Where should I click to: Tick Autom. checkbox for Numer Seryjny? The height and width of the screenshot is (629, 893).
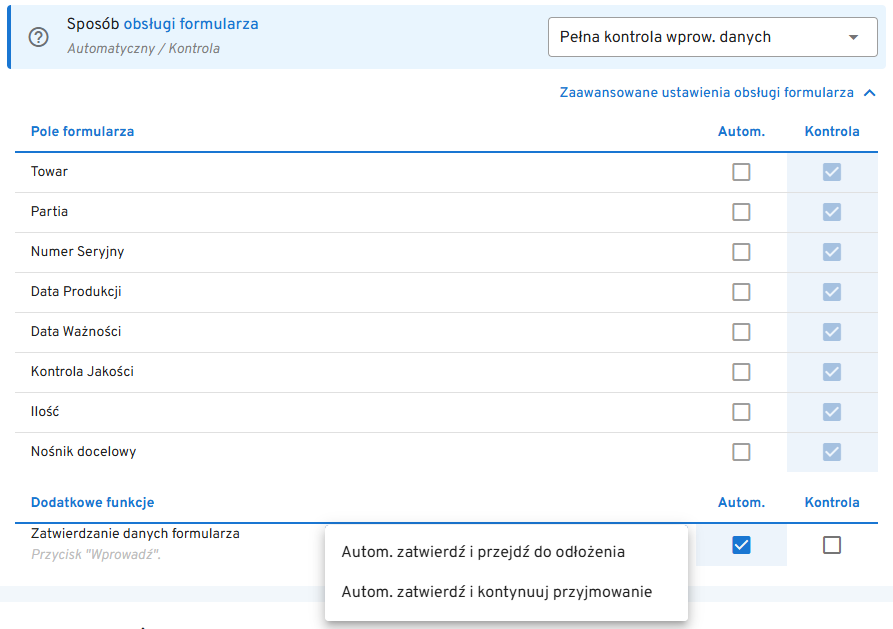pyautogui.click(x=741, y=252)
